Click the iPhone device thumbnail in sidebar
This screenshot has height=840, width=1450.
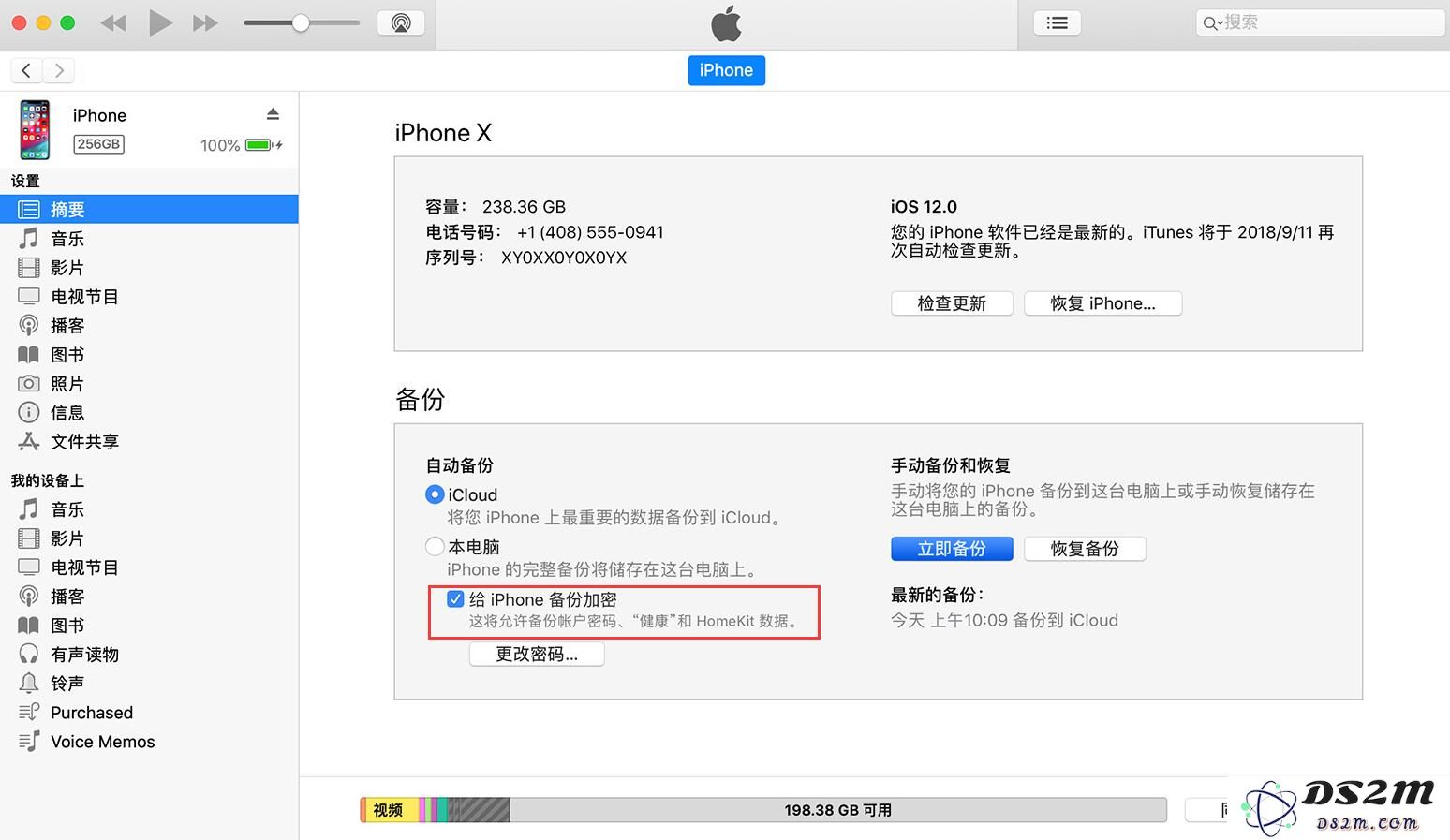pyautogui.click(x=36, y=129)
